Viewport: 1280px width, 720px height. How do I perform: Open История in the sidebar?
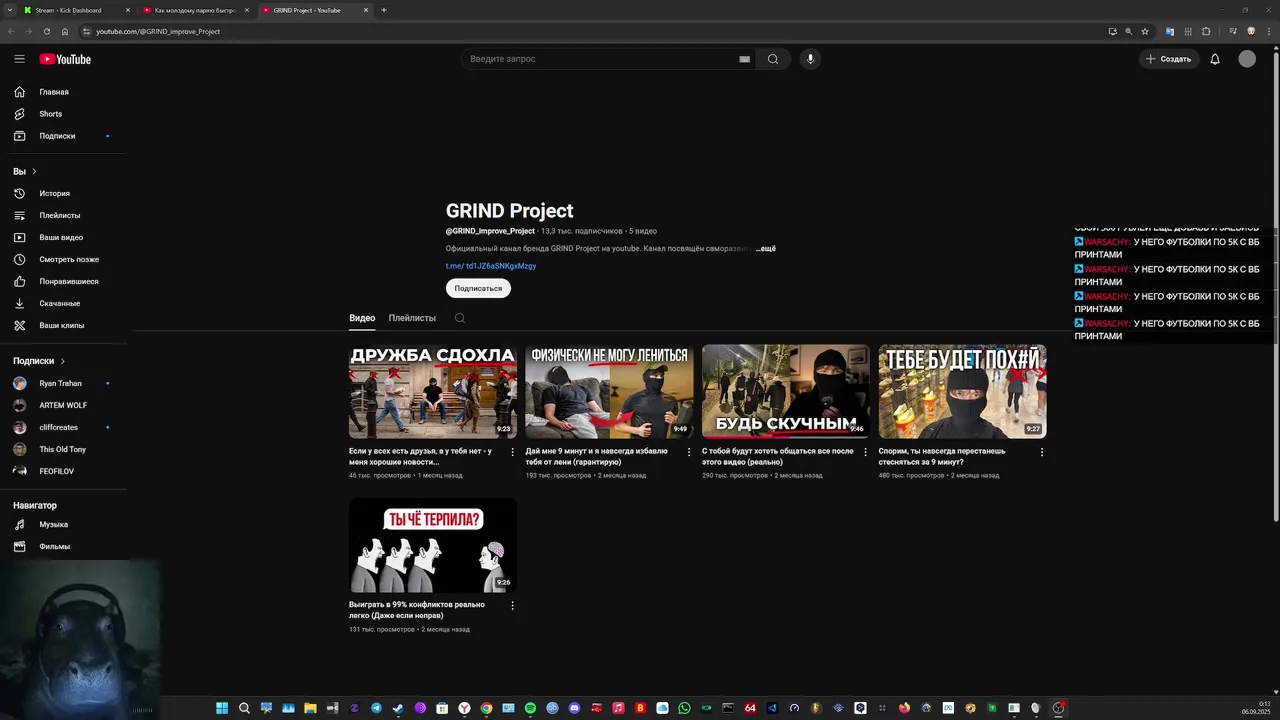(x=64, y=193)
